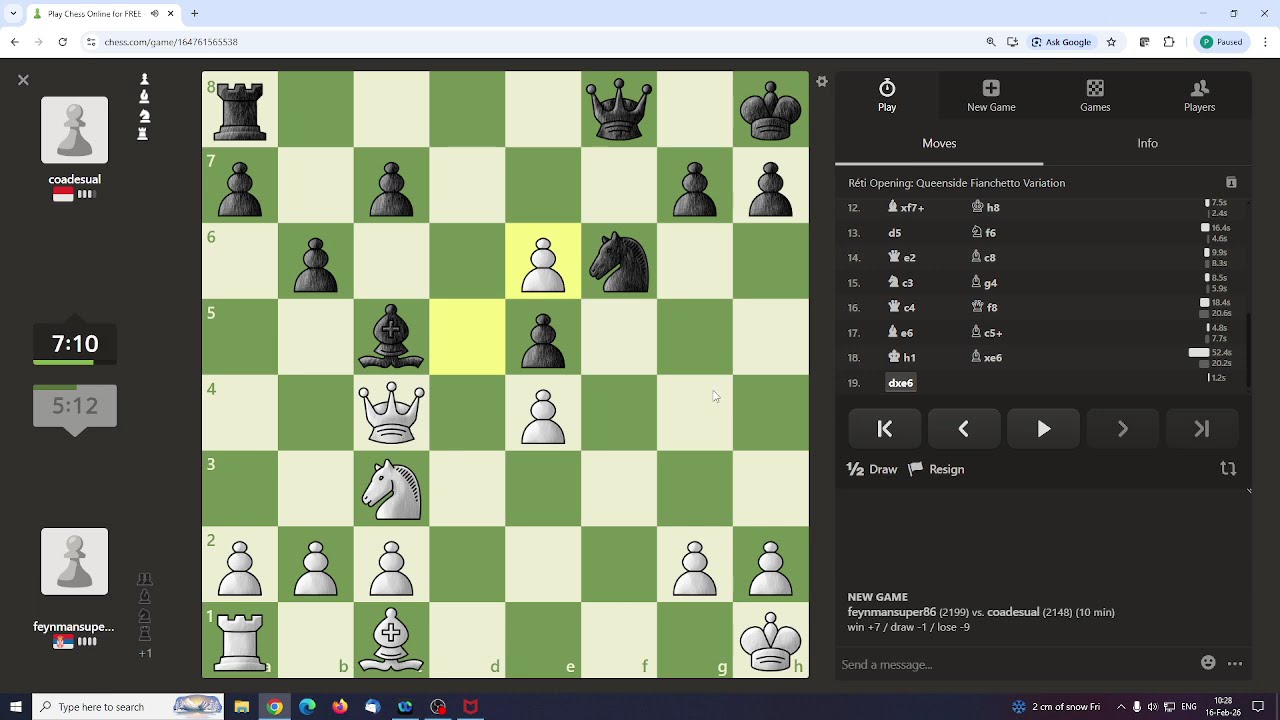Screen dimensions: 1280x720
Task: Install the app via address bar icon
Action: (1013, 42)
